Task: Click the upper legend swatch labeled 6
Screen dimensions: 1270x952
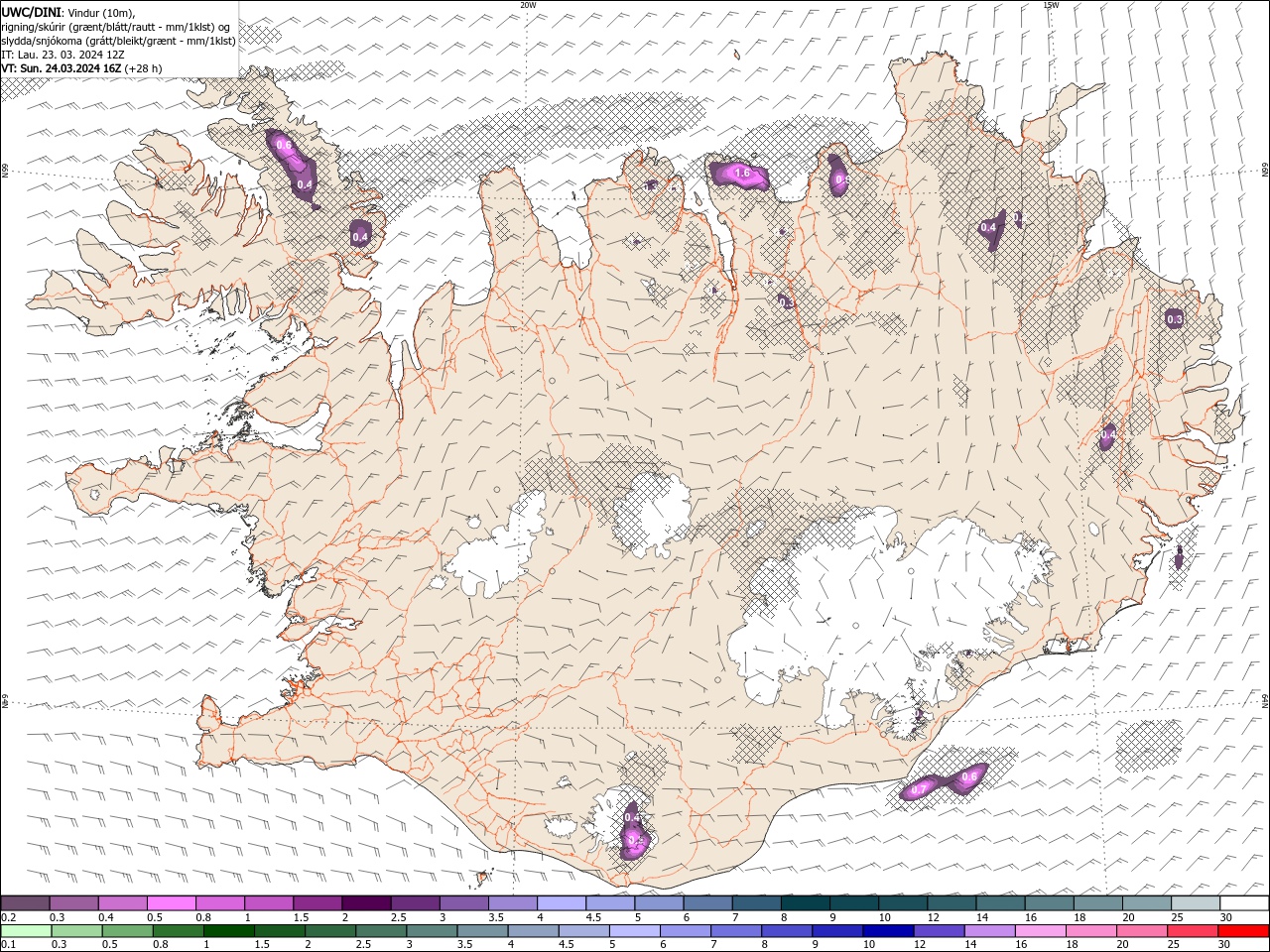Action: tap(707, 903)
